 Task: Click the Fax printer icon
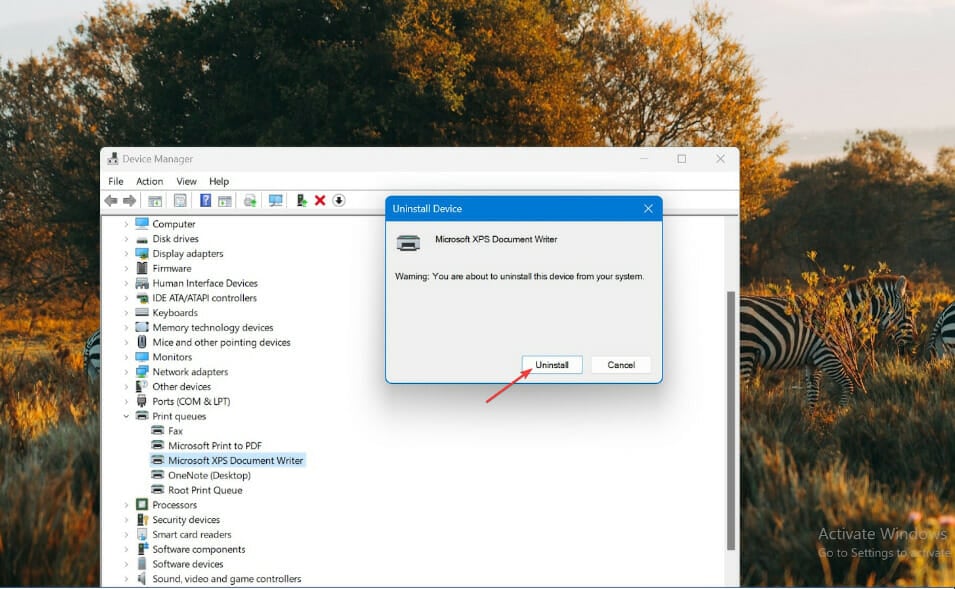(x=158, y=431)
